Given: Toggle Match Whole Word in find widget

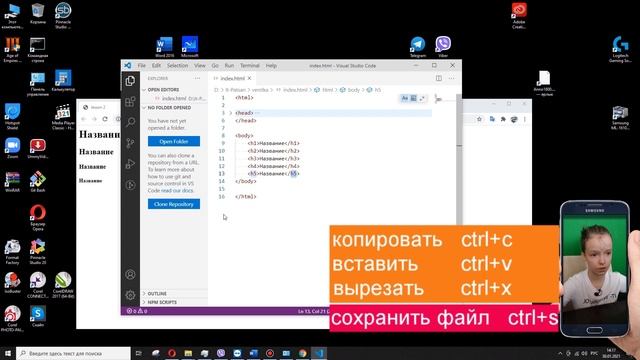Looking at the screenshot, I should pos(413,98).
